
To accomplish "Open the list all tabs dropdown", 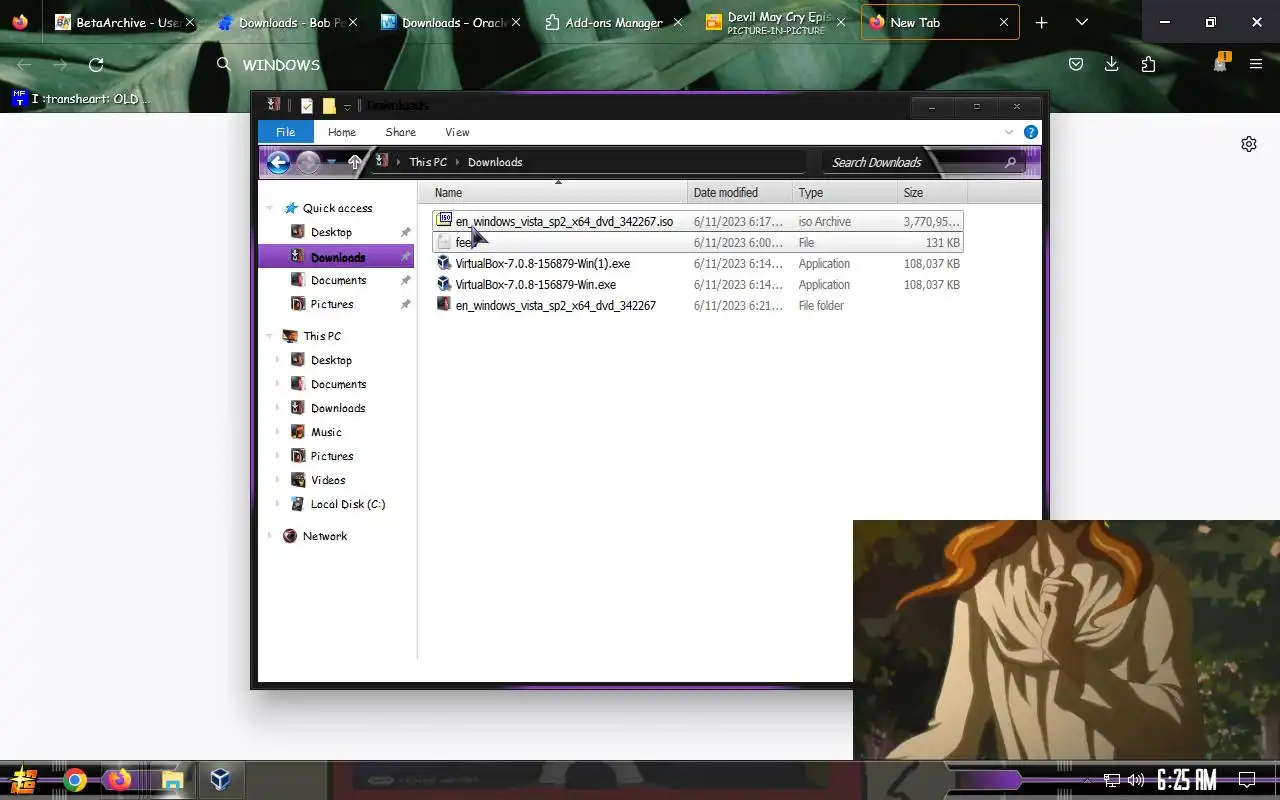I will click(1081, 22).
